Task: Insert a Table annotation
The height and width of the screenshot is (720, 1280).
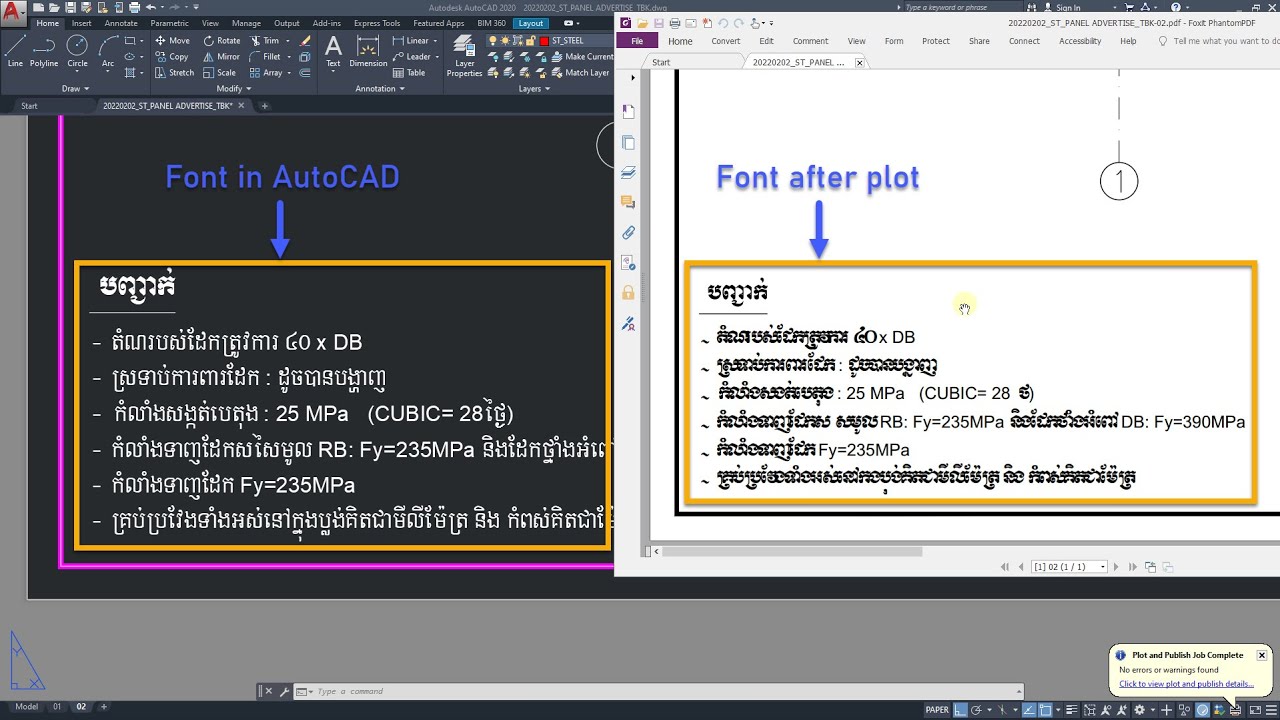Action: (409, 73)
